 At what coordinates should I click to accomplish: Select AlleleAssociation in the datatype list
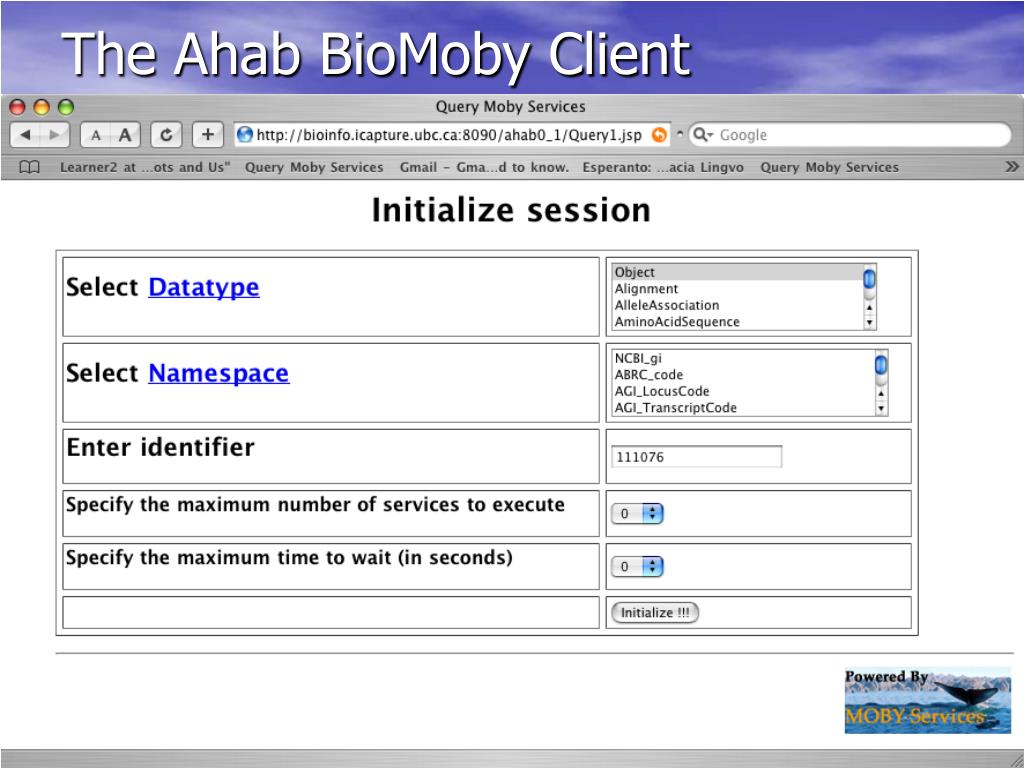[x=737, y=305]
